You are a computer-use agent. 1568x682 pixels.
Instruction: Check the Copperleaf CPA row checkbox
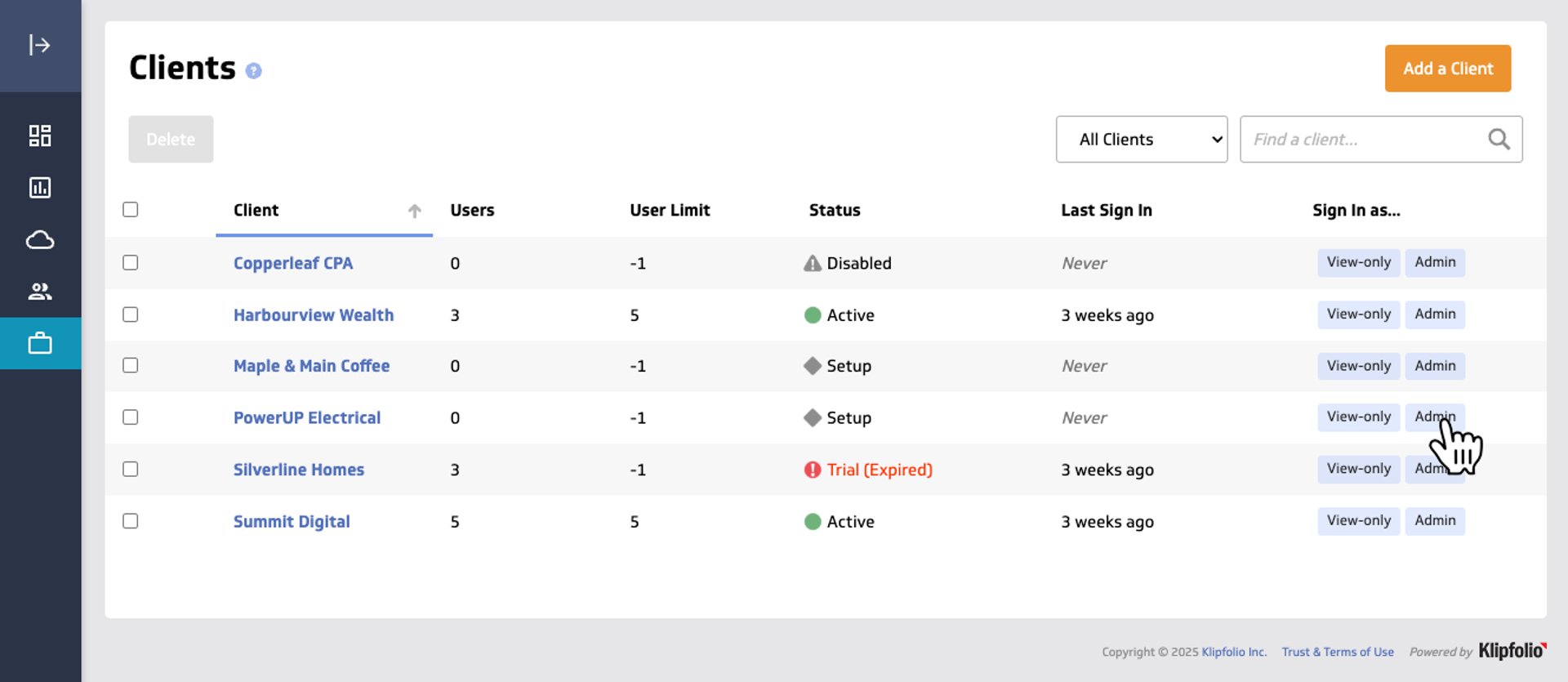coord(131,262)
